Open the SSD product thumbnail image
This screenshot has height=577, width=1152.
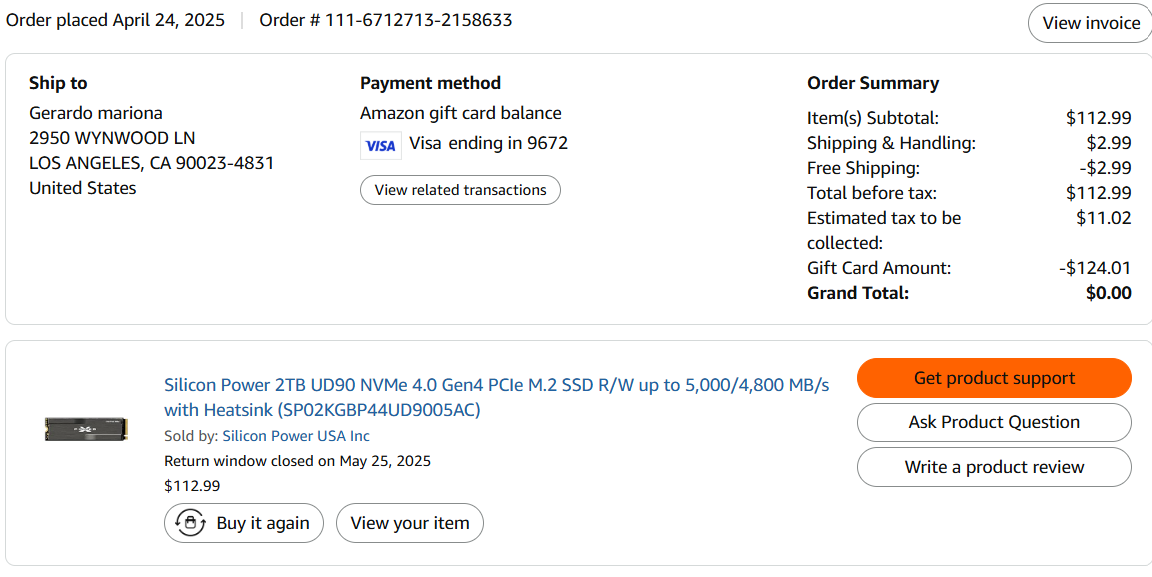pyautogui.click(x=86, y=429)
